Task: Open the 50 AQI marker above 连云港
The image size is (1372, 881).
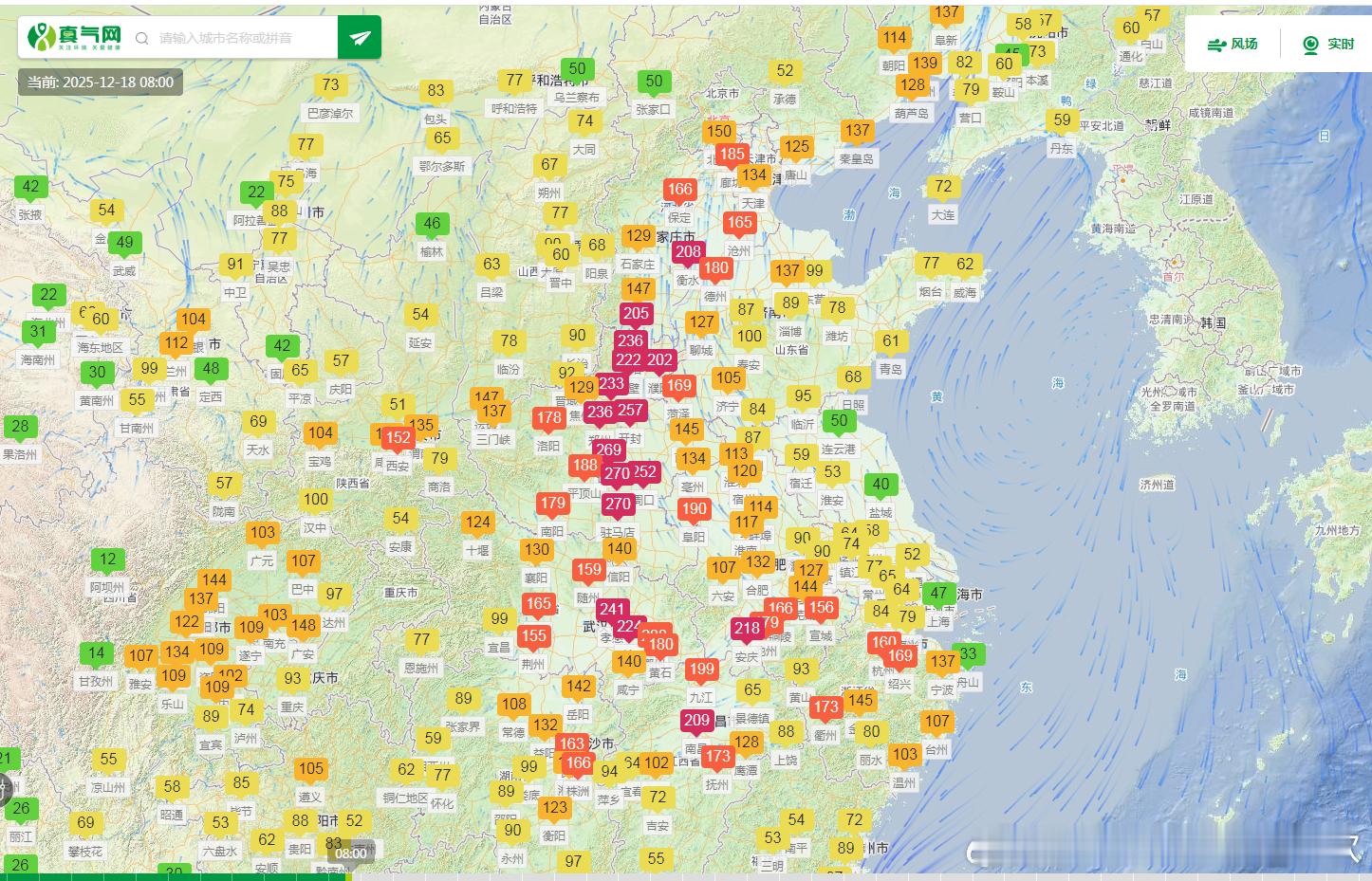Action: click(x=839, y=421)
